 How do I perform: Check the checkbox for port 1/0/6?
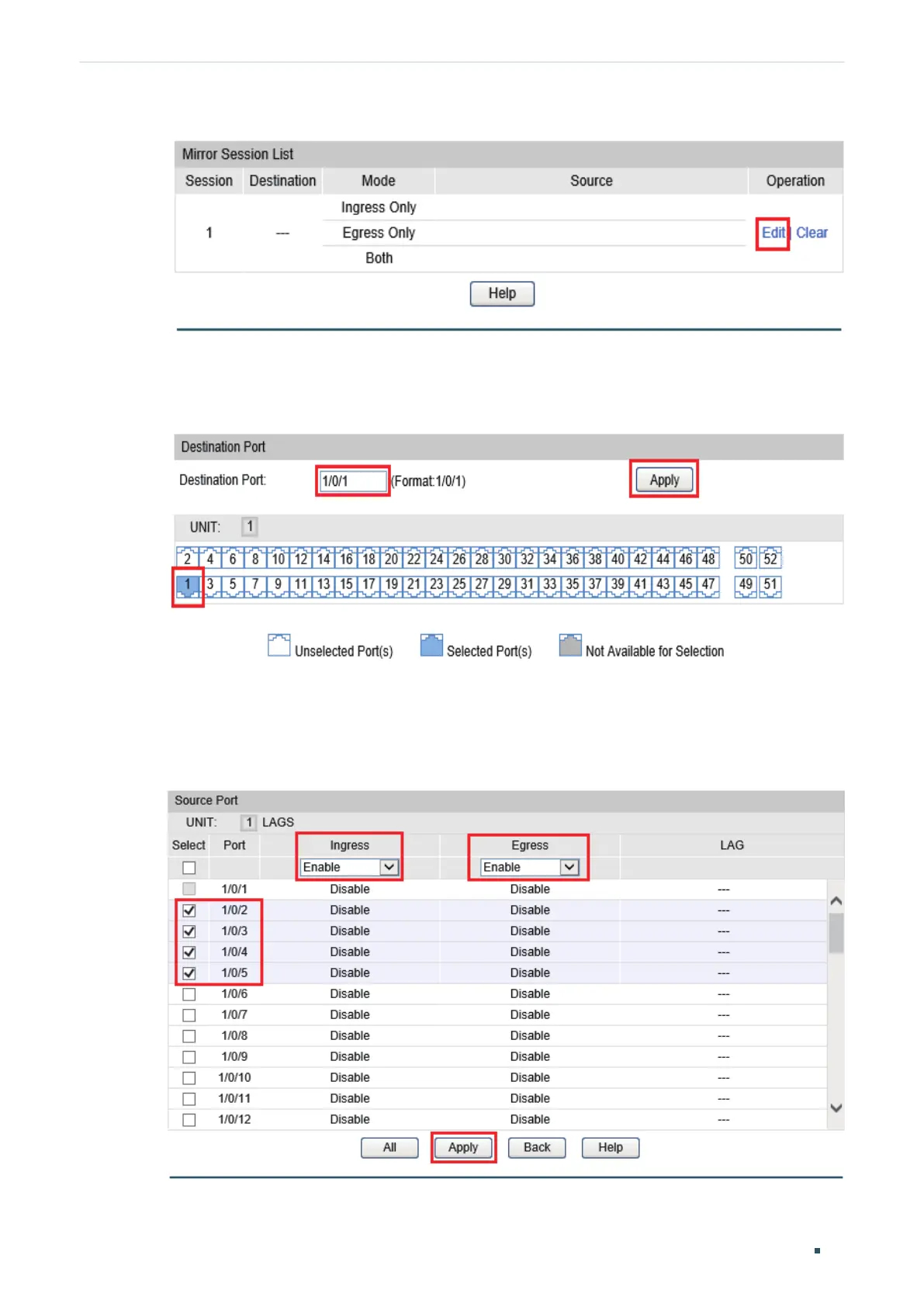(189, 994)
